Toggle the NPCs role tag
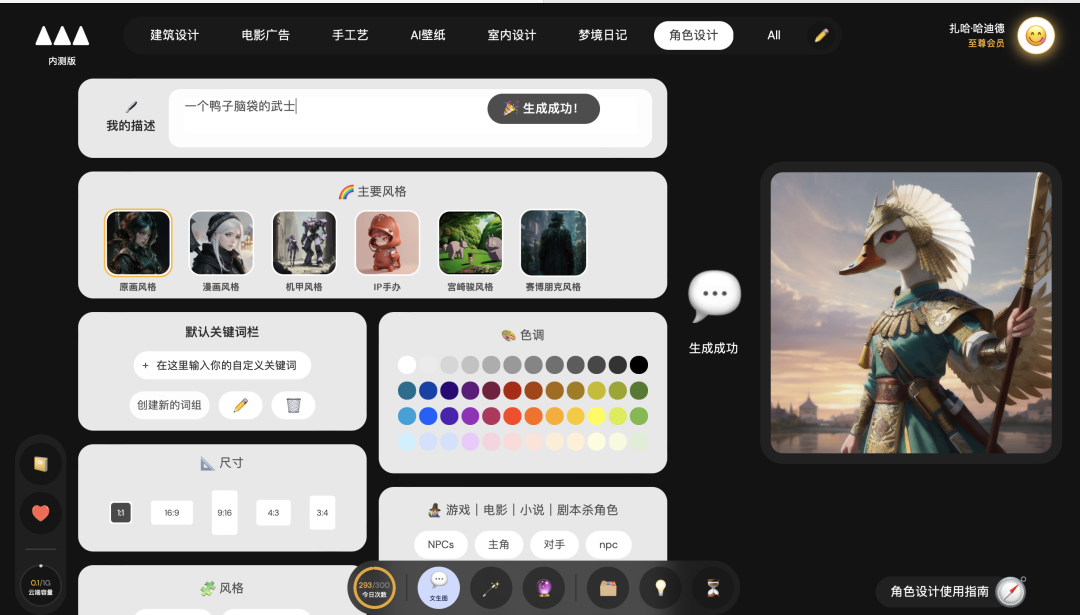The image size is (1080, 615). pos(441,544)
